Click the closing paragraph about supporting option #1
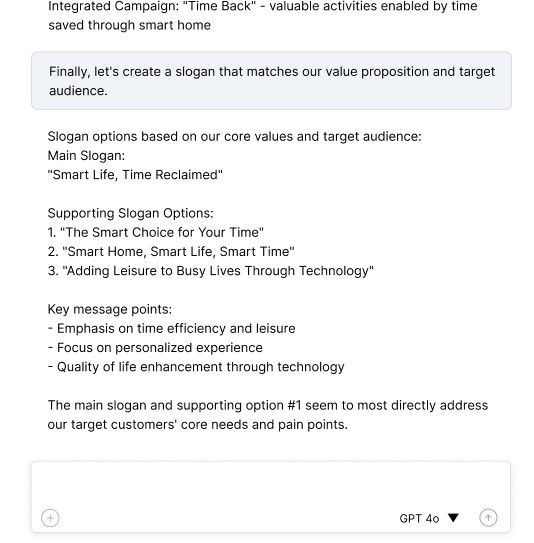Image resolution: width=534 pixels, height=543 pixels. (x=268, y=415)
